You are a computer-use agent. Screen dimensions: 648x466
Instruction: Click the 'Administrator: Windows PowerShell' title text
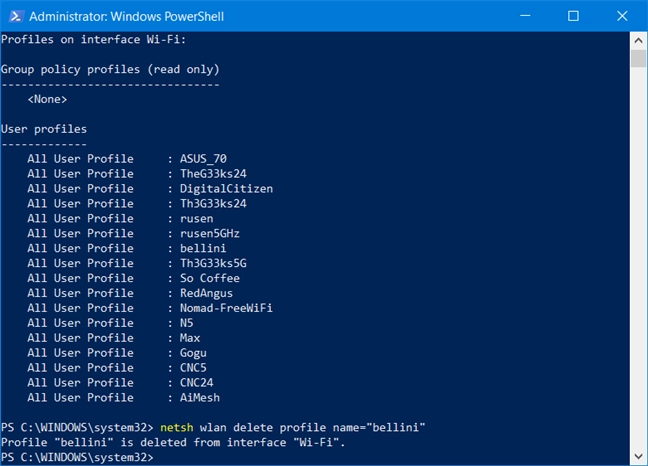pyautogui.click(x=126, y=17)
